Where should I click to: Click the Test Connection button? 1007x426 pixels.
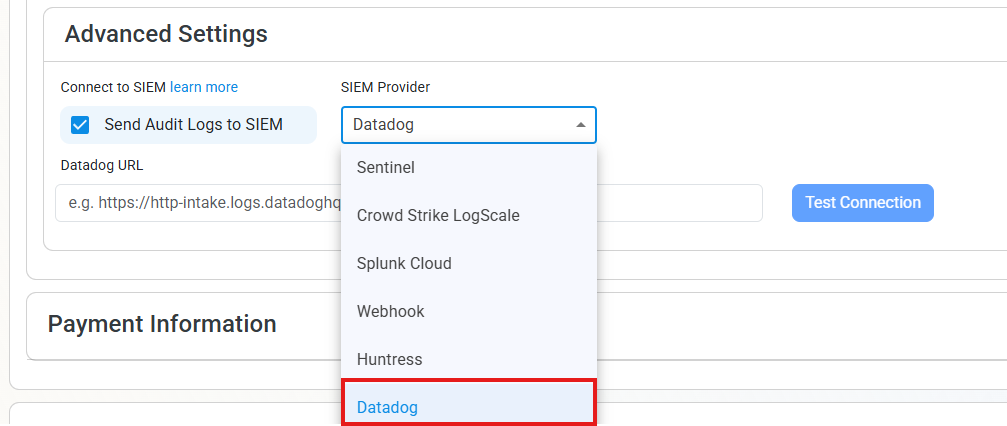[863, 203]
